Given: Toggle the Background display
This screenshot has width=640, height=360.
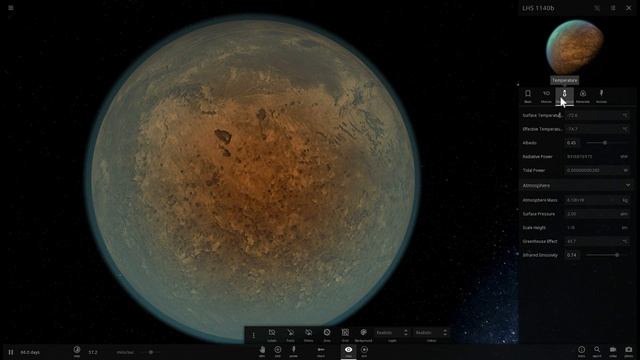Looking at the screenshot, I should tap(363, 335).
